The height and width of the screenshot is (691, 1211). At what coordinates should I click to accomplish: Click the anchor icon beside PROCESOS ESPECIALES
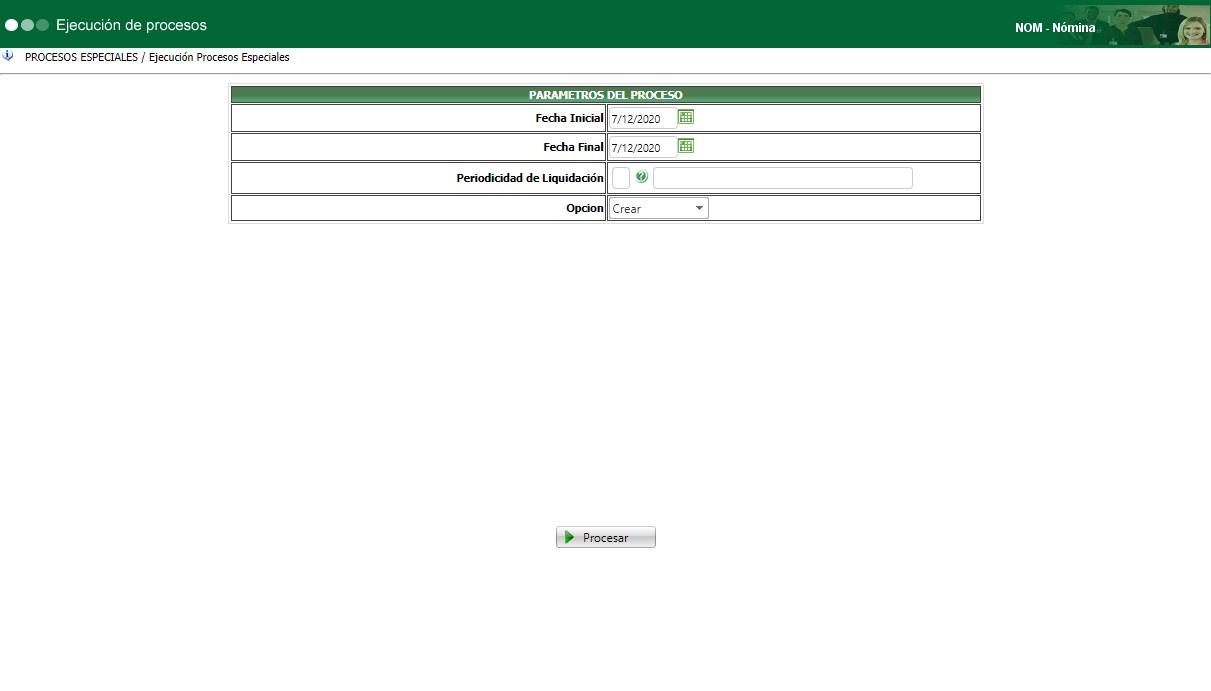(9, 56)
